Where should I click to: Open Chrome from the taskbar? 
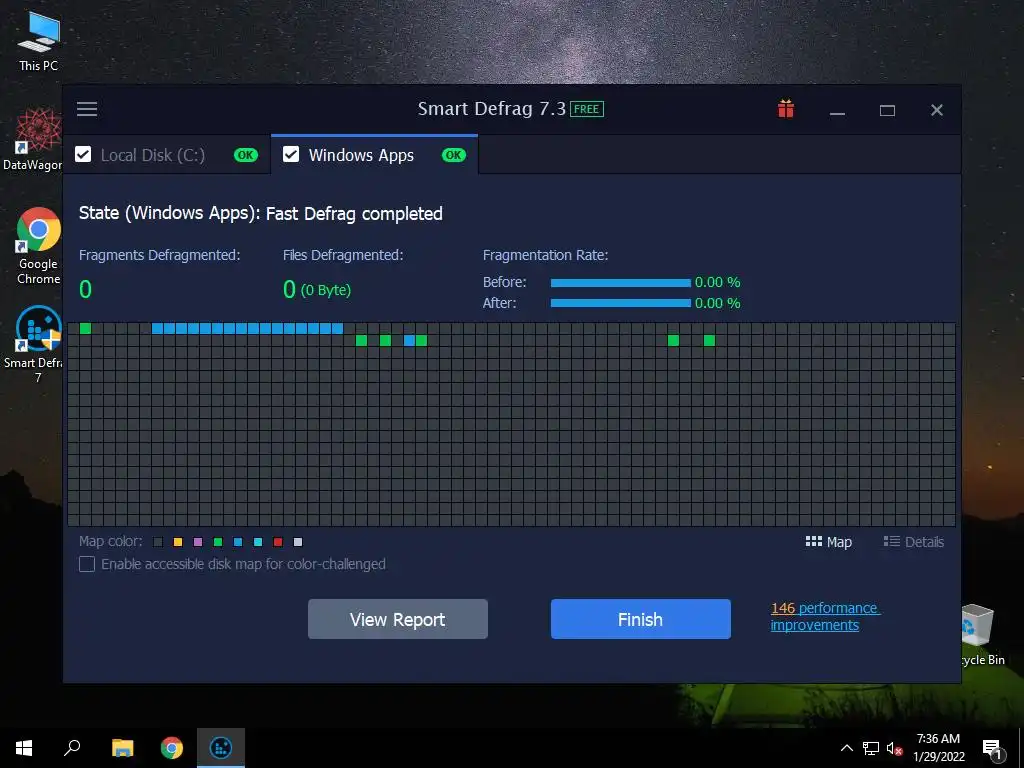(172, 748)
